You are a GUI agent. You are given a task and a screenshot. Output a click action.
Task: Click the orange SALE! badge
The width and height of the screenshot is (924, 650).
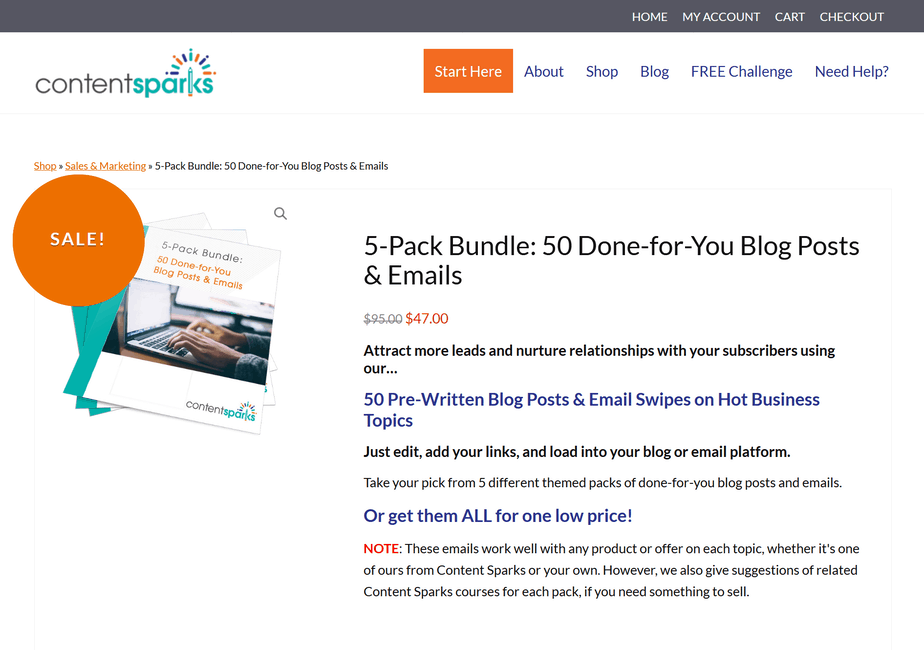78,240
